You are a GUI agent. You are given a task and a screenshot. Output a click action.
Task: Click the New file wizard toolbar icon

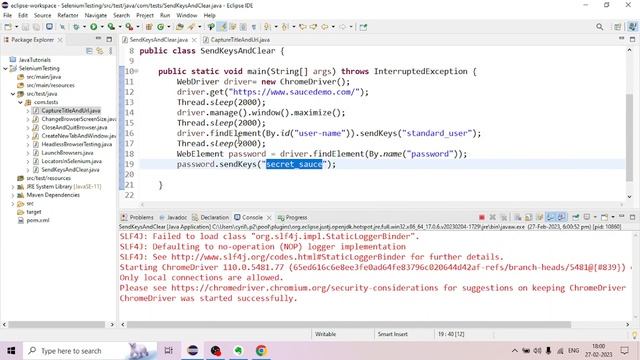coord(8,27)
